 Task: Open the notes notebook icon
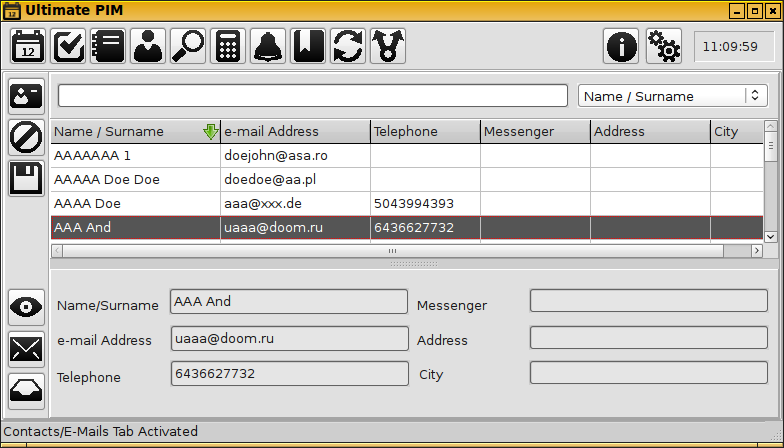[x=108, y=46]
